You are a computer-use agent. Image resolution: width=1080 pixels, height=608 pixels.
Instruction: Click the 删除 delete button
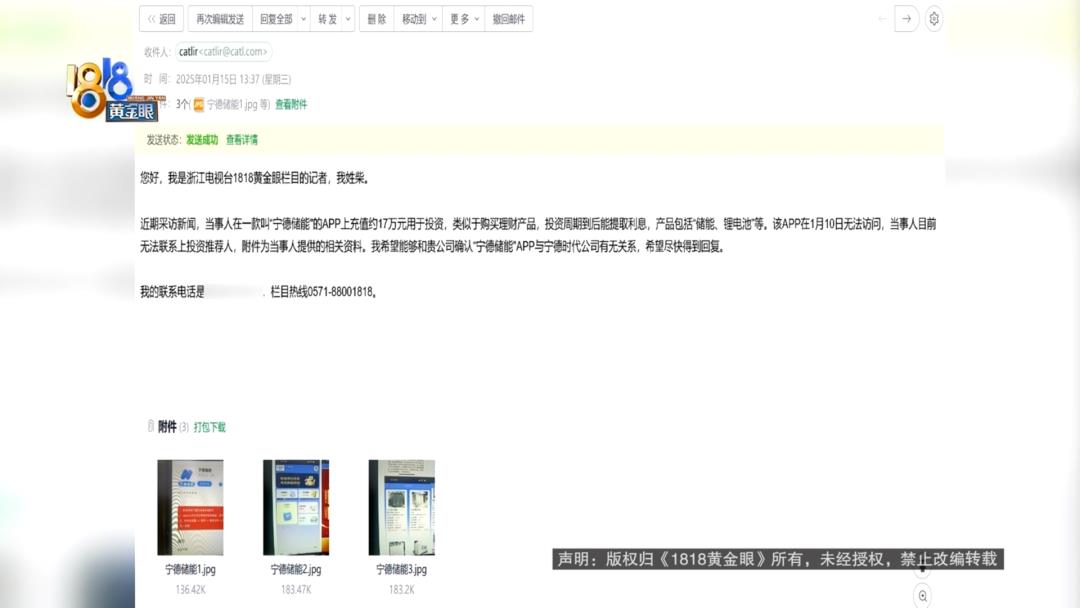[377, 19]
